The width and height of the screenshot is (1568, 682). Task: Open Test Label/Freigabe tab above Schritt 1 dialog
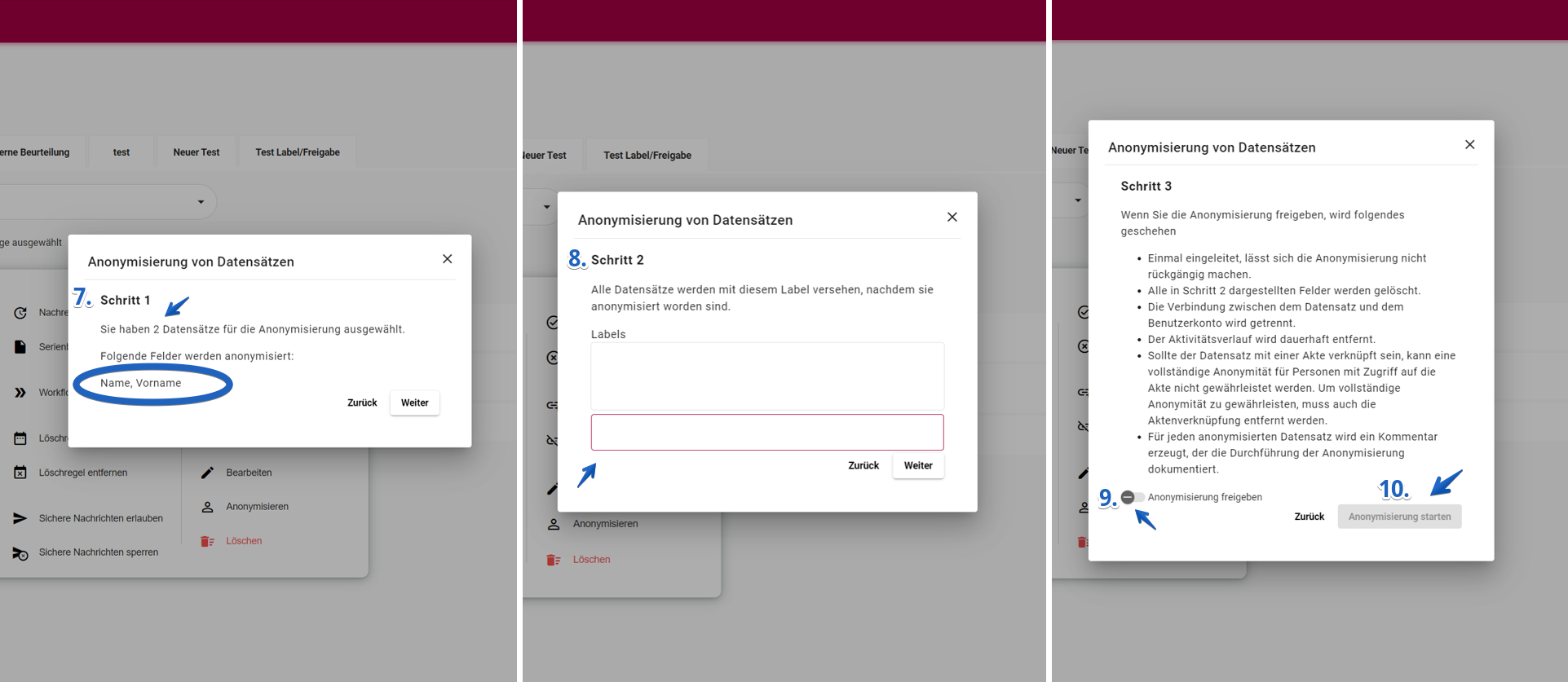(x=298, y=152)
